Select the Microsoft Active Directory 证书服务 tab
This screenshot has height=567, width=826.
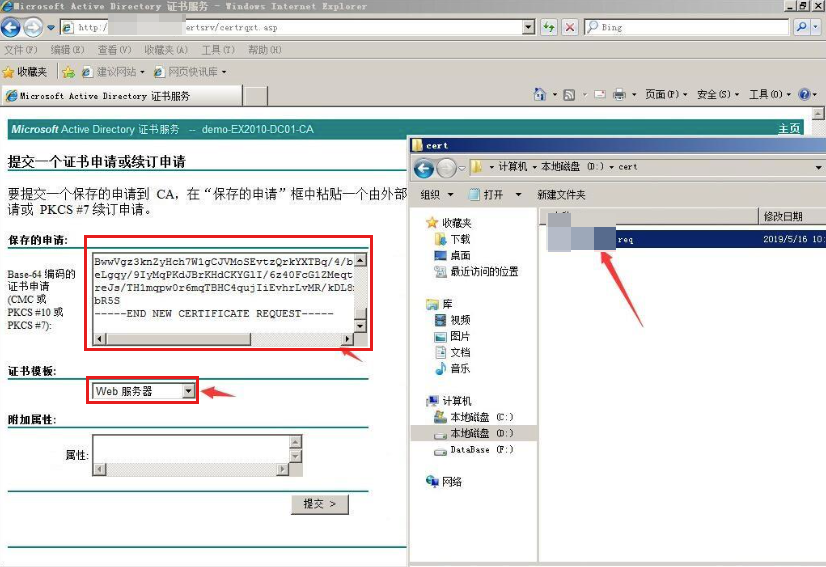click(x=122, y=96)
